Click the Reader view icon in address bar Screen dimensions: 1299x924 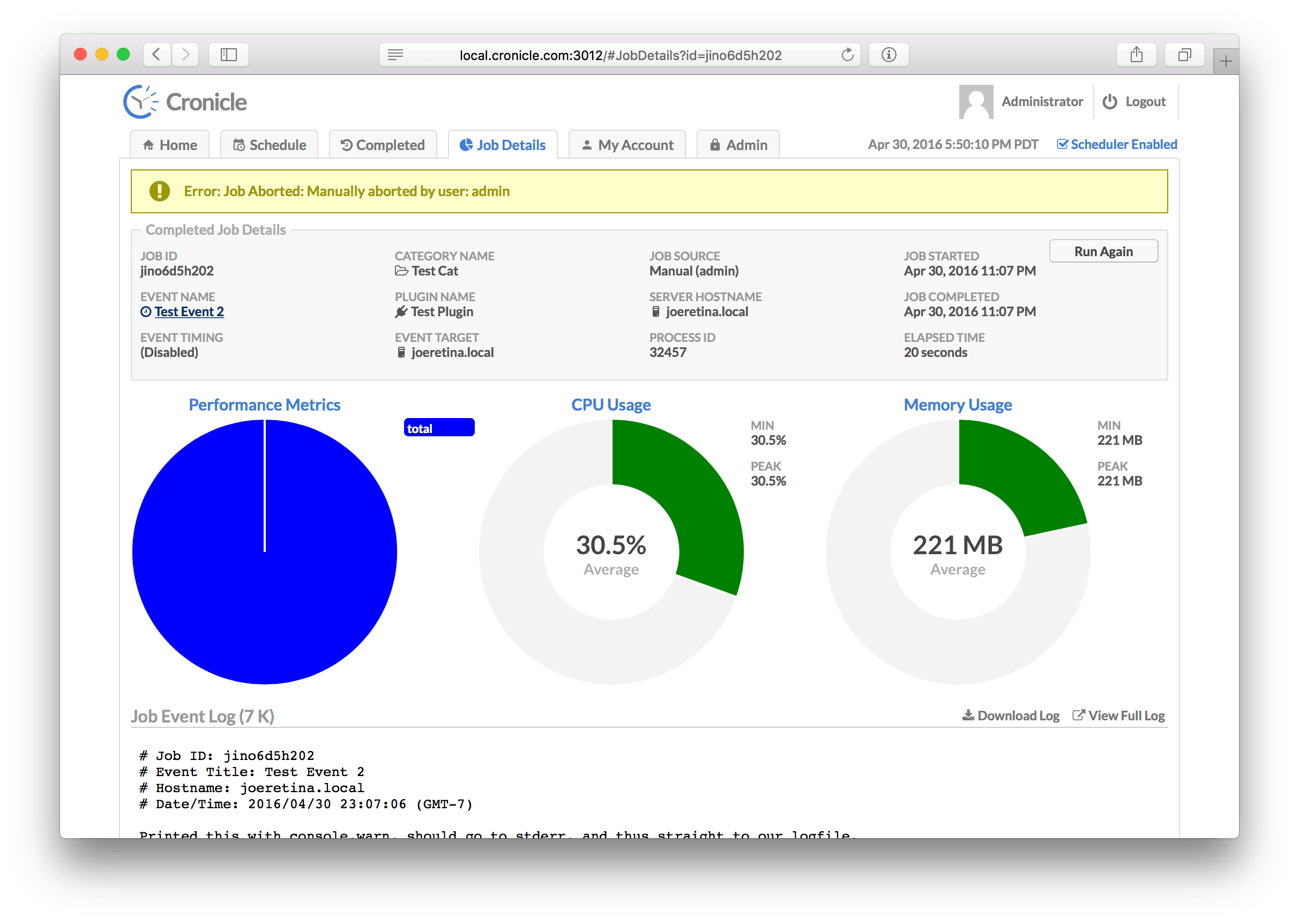coord(395,55)
